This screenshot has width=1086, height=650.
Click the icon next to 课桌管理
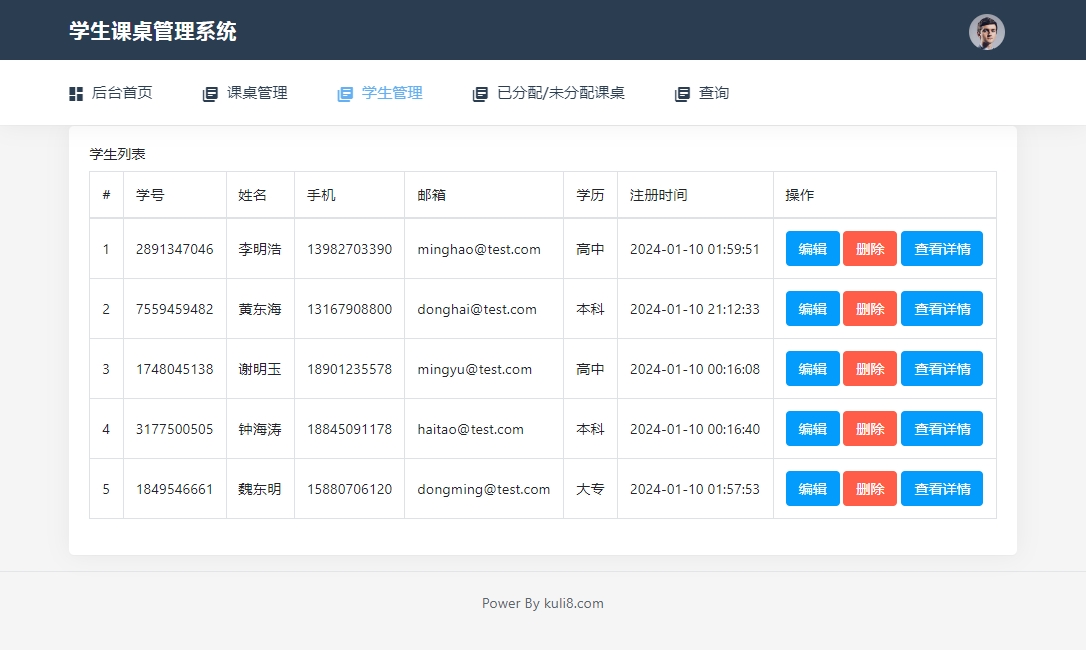coord(210,94)
